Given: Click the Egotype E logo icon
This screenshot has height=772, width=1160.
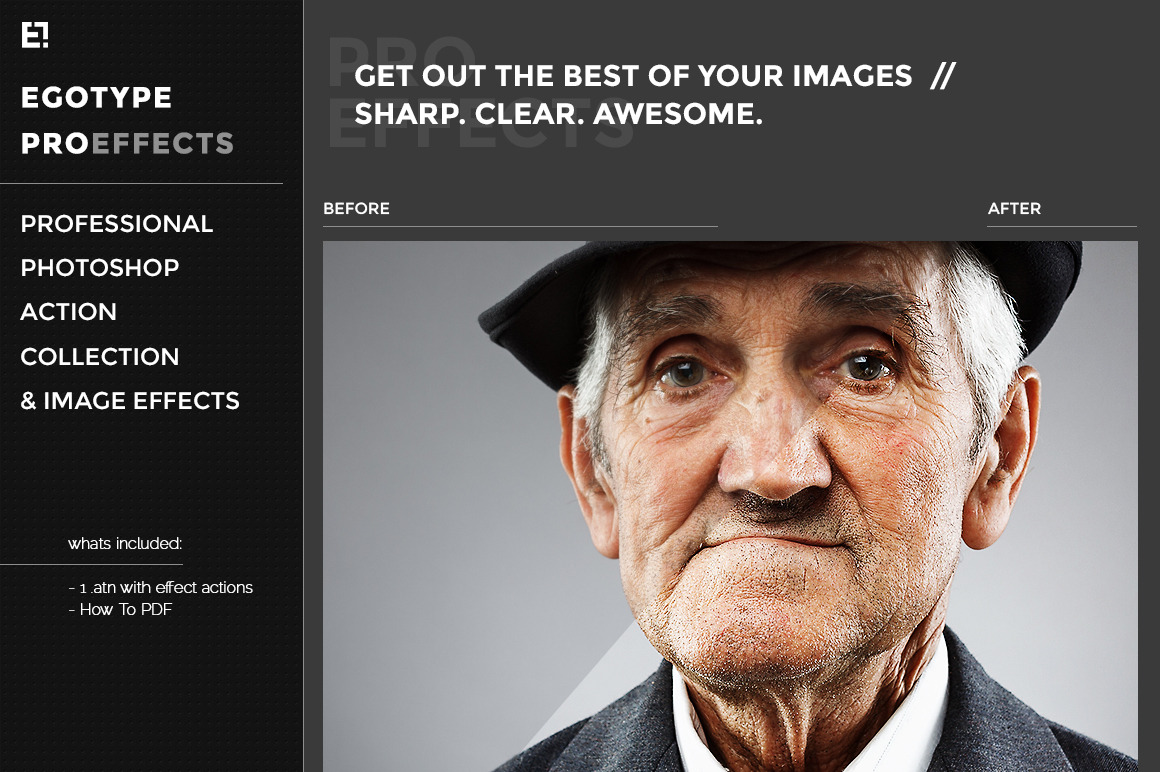Looking at the screenshot, I should coord(35,35).
